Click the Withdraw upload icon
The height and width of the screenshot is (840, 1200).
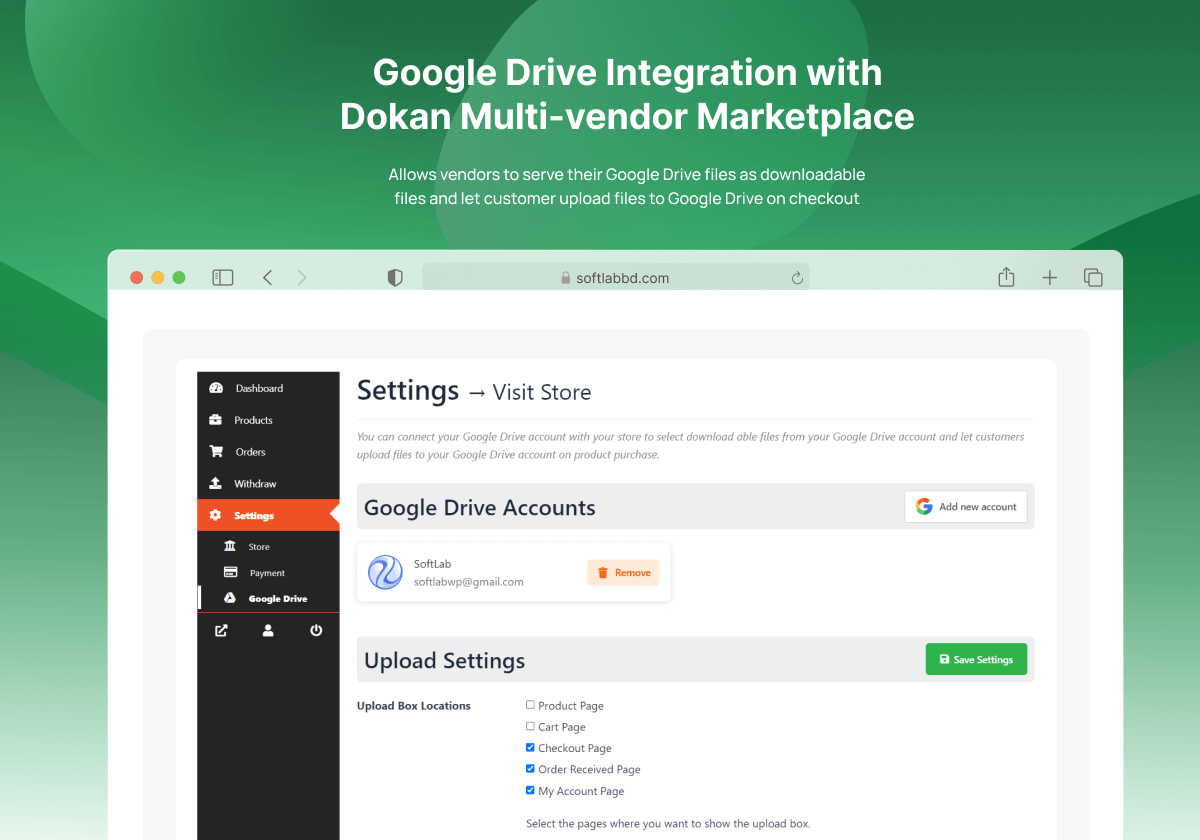pos(215,483)
